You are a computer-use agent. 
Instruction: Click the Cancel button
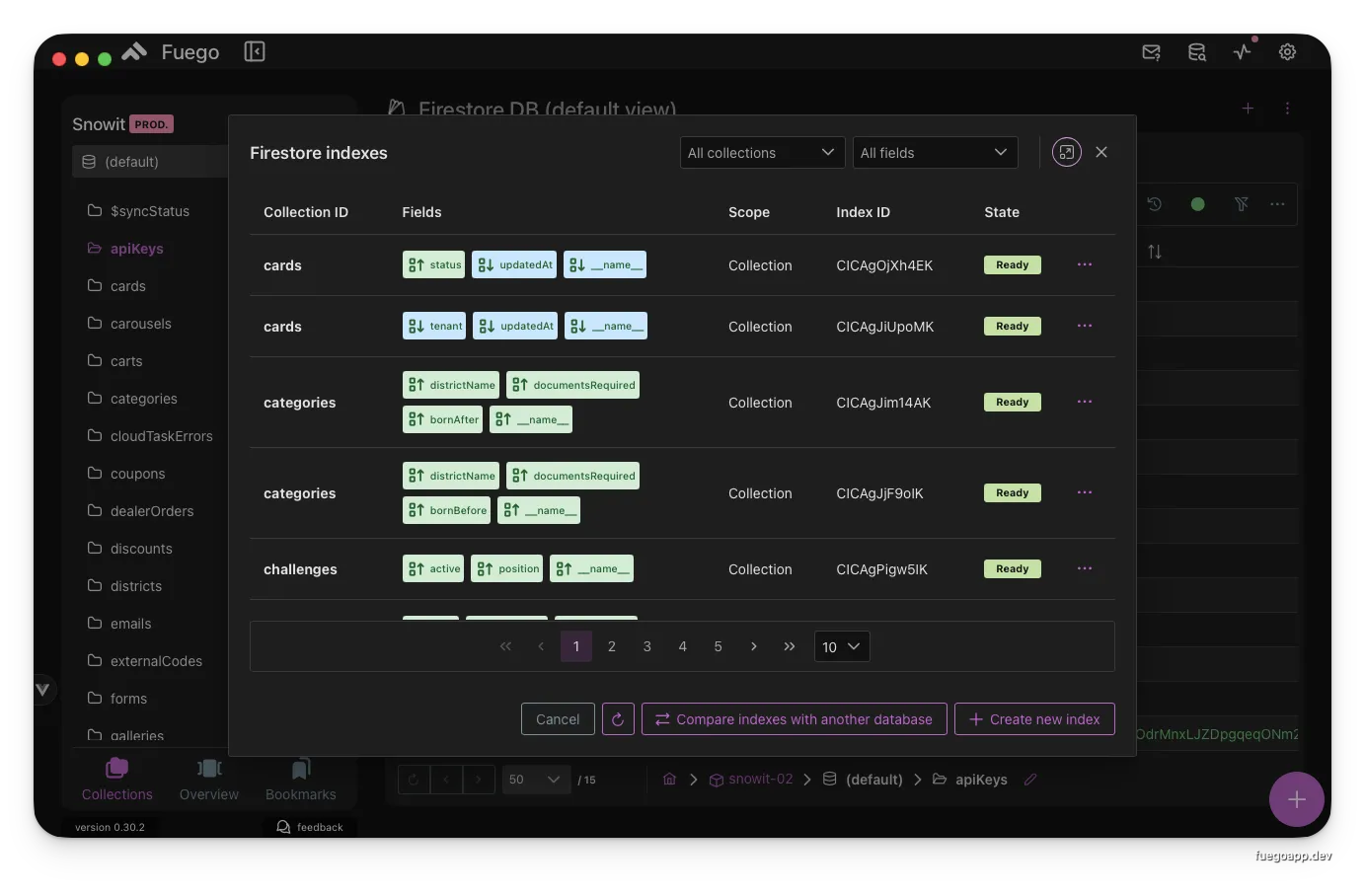558,719
